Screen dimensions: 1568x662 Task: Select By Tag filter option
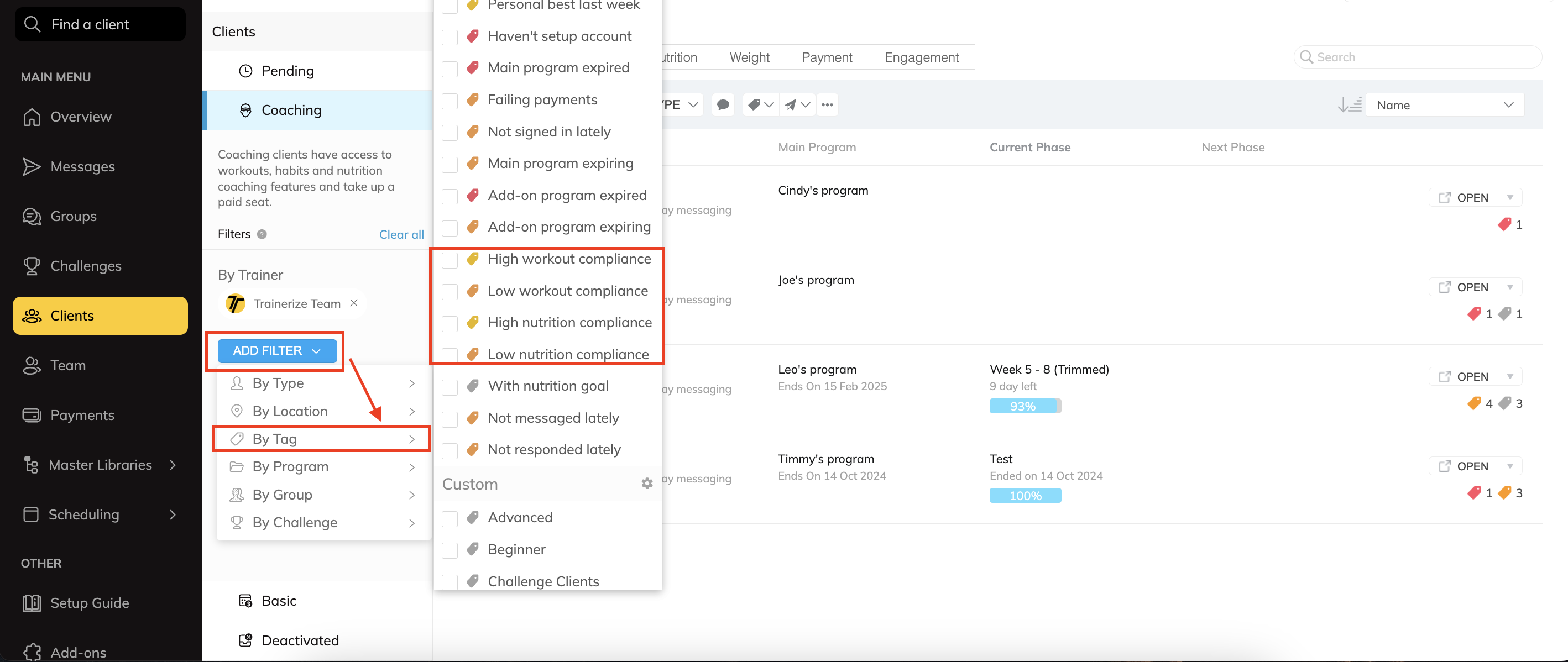tap(323, 439)
